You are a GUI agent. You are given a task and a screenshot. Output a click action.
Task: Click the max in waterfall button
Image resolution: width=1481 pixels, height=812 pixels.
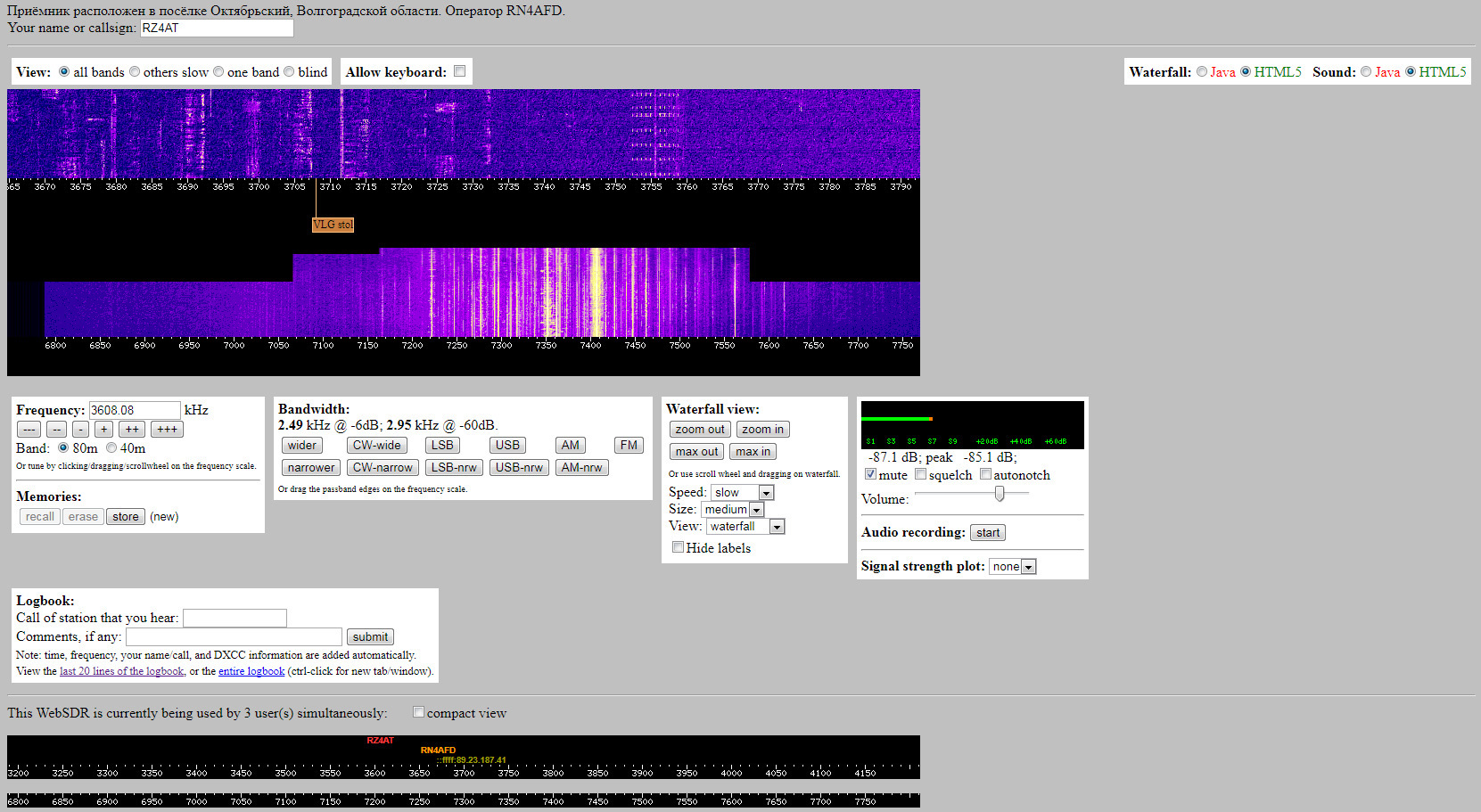(x=753, y=452)
